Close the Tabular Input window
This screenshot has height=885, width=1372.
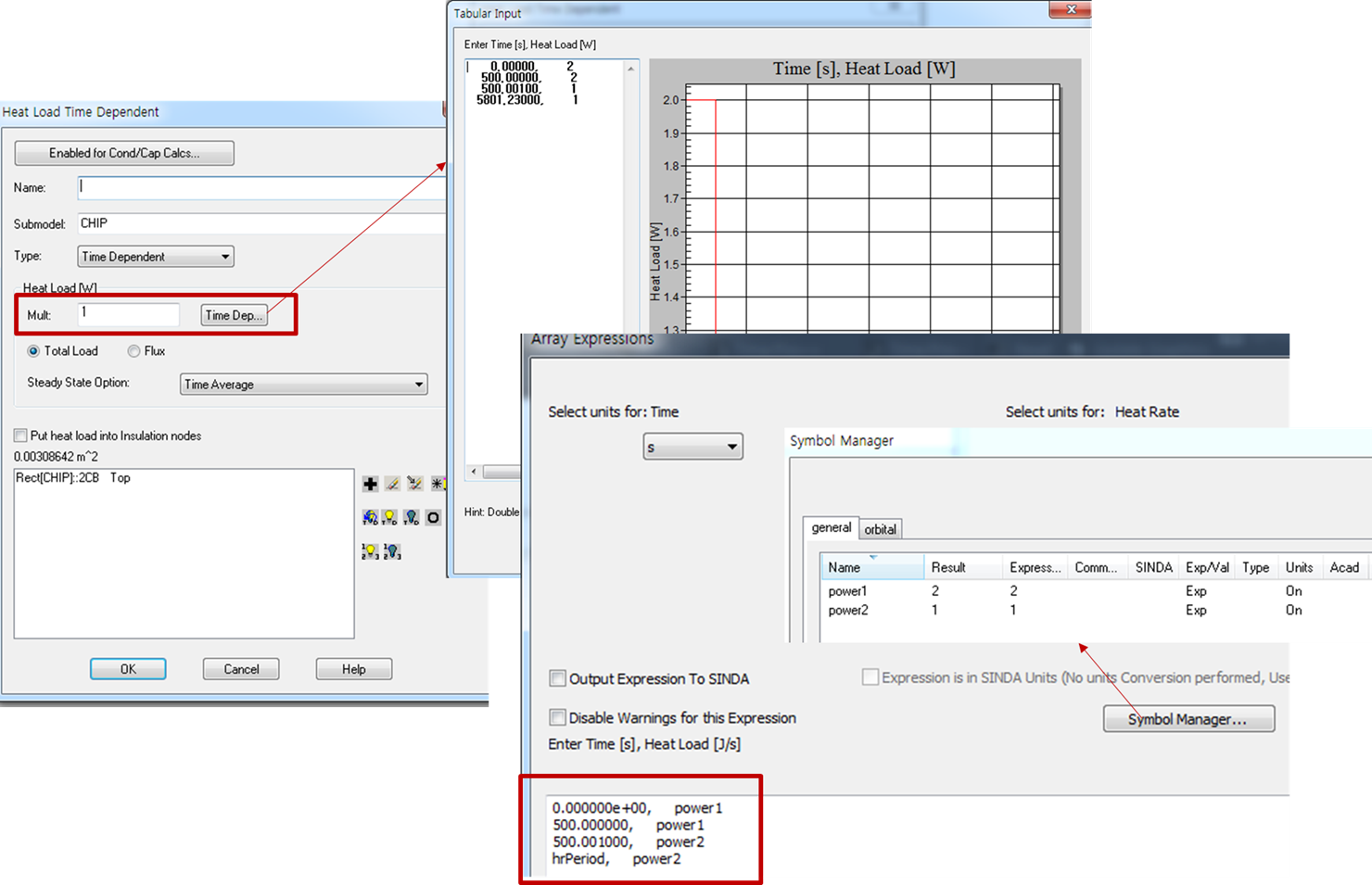[1070, 9]
